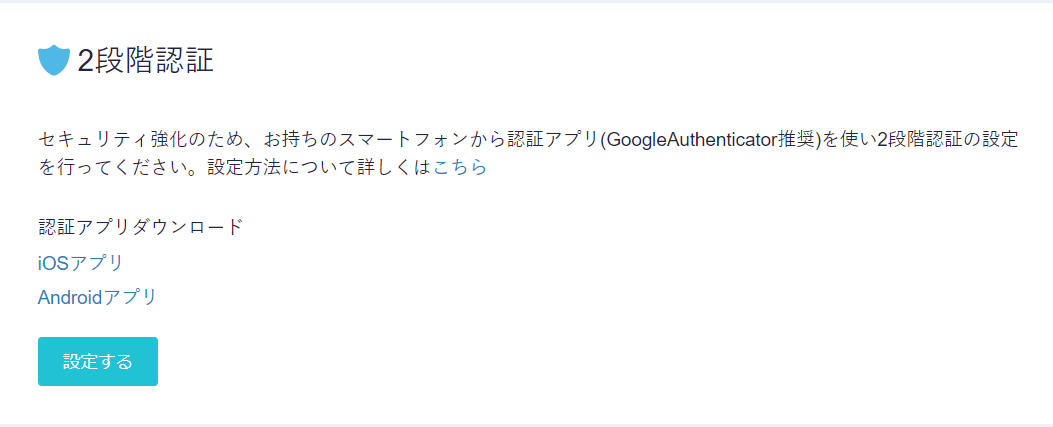Choose the iOS authenticator app link
The image size is (1053, 427).
81,263
